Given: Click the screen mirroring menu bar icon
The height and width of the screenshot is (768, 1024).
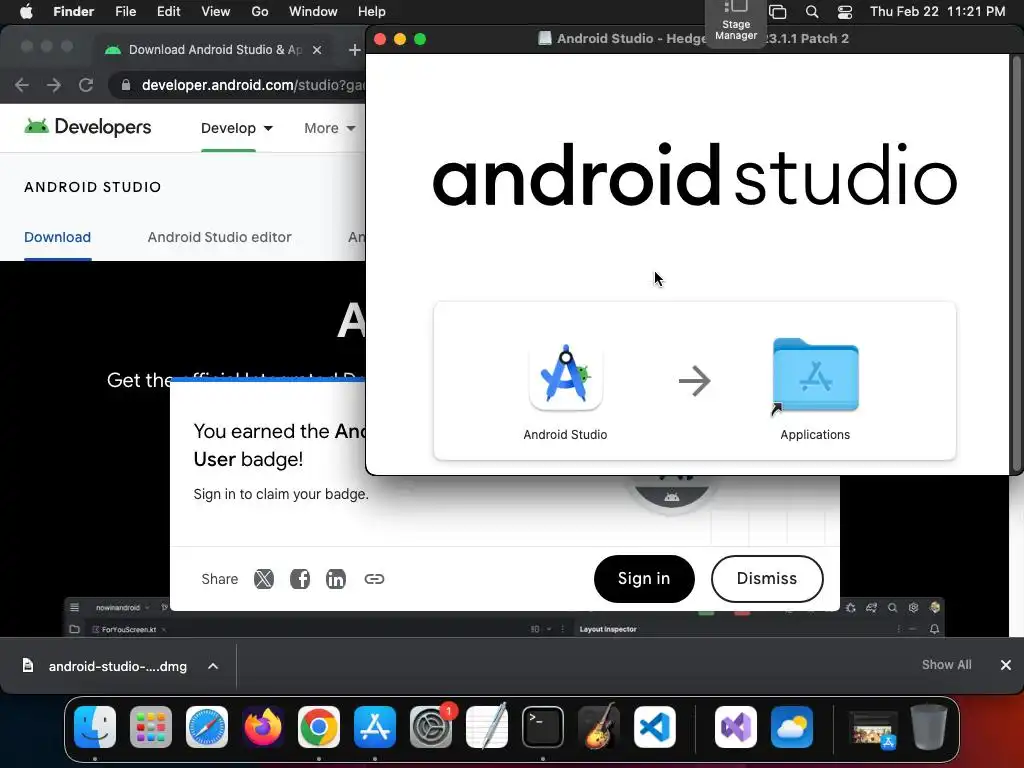Looking at the screenshot, I should (x=777, y=12).
